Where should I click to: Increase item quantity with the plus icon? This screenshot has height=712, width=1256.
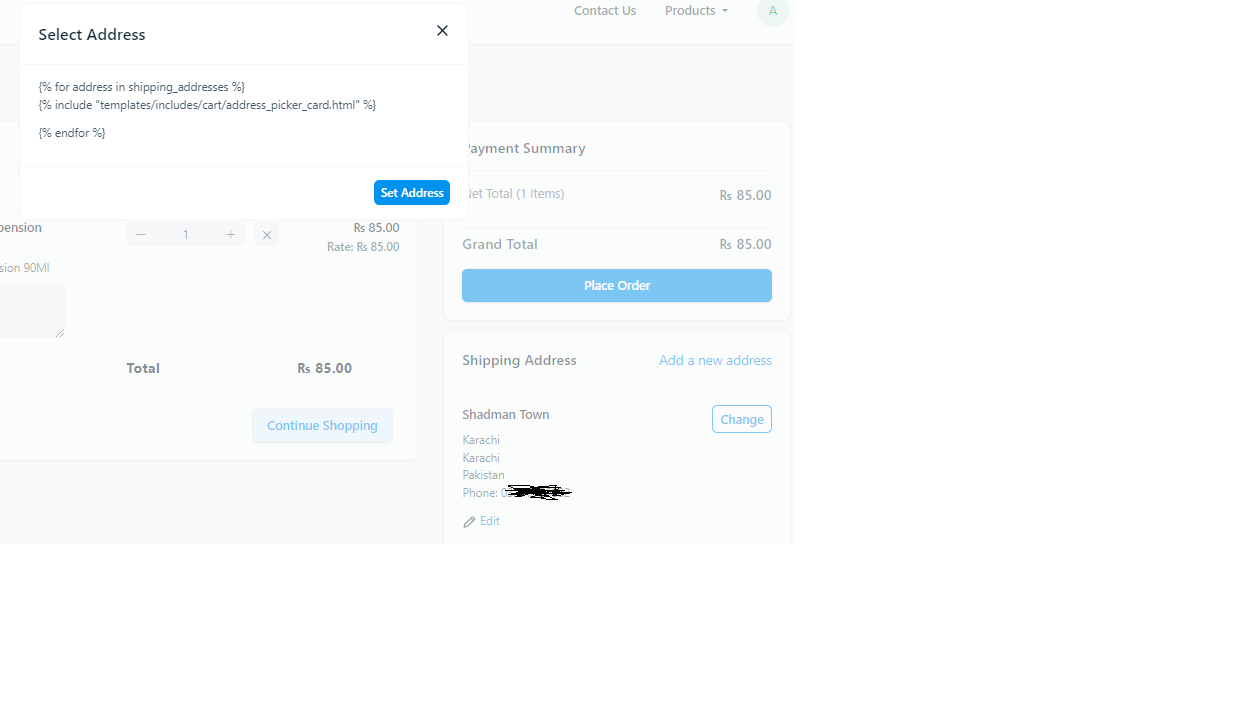(230, 233)
